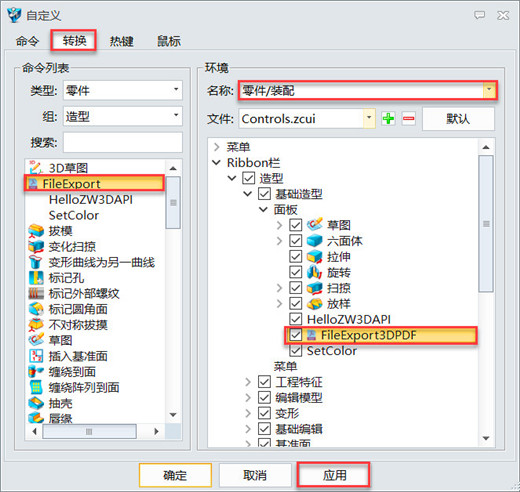Open the 名称 environment dropdown
Viewport: 520px width, 492px height.
pyautogui.click(x=368, y=90)
